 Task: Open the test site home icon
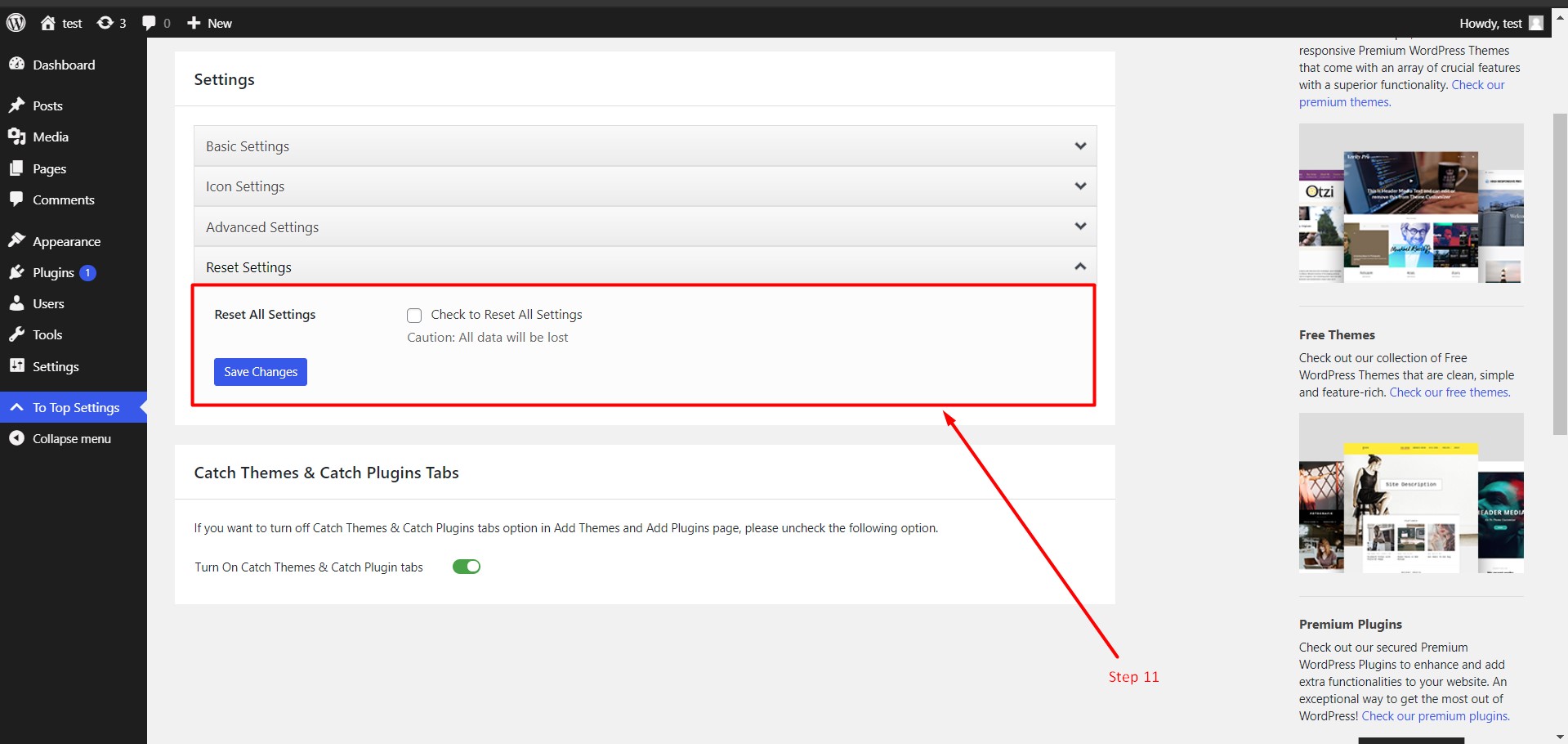48,23
